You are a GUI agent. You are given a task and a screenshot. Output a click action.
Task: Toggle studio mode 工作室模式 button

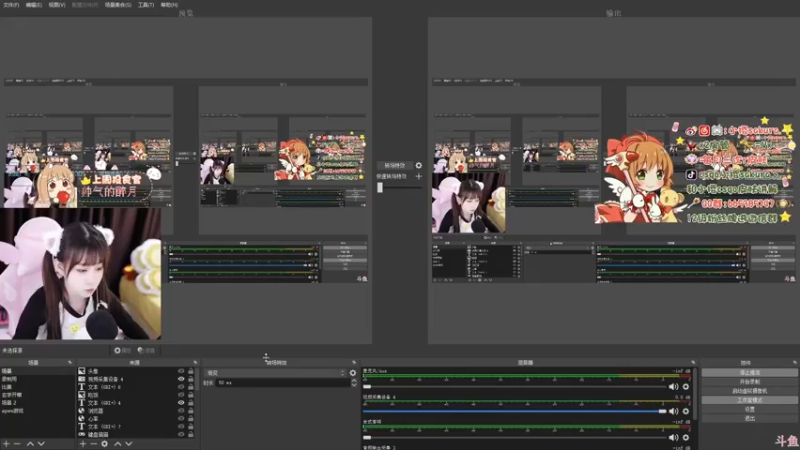tap(749, 400)
